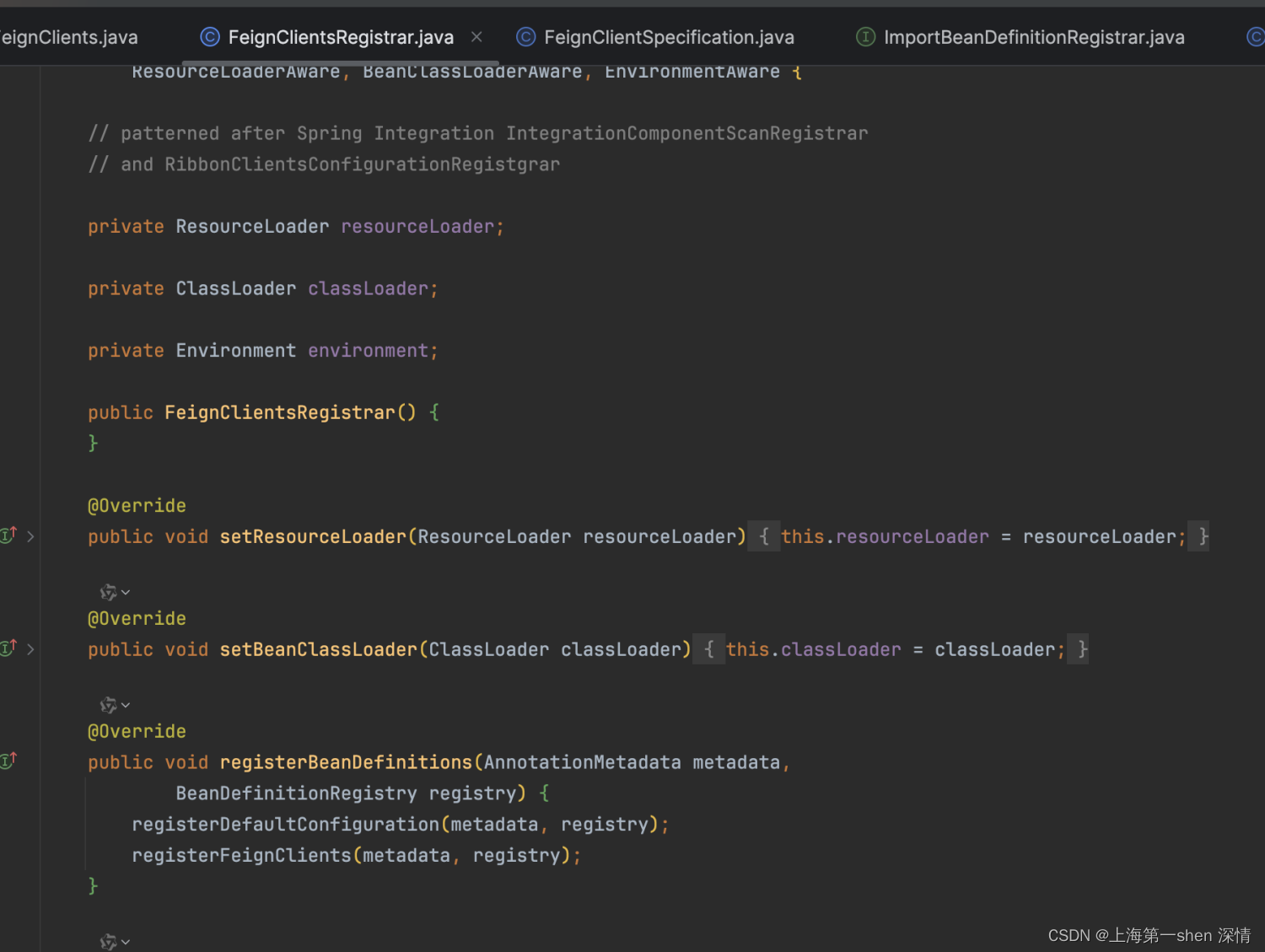Image resolution: width=1265 pixels, height=952 pixels.
Task: Open inlay dropdown chevron above setBeanClassLoader
Action: (126, 593)
